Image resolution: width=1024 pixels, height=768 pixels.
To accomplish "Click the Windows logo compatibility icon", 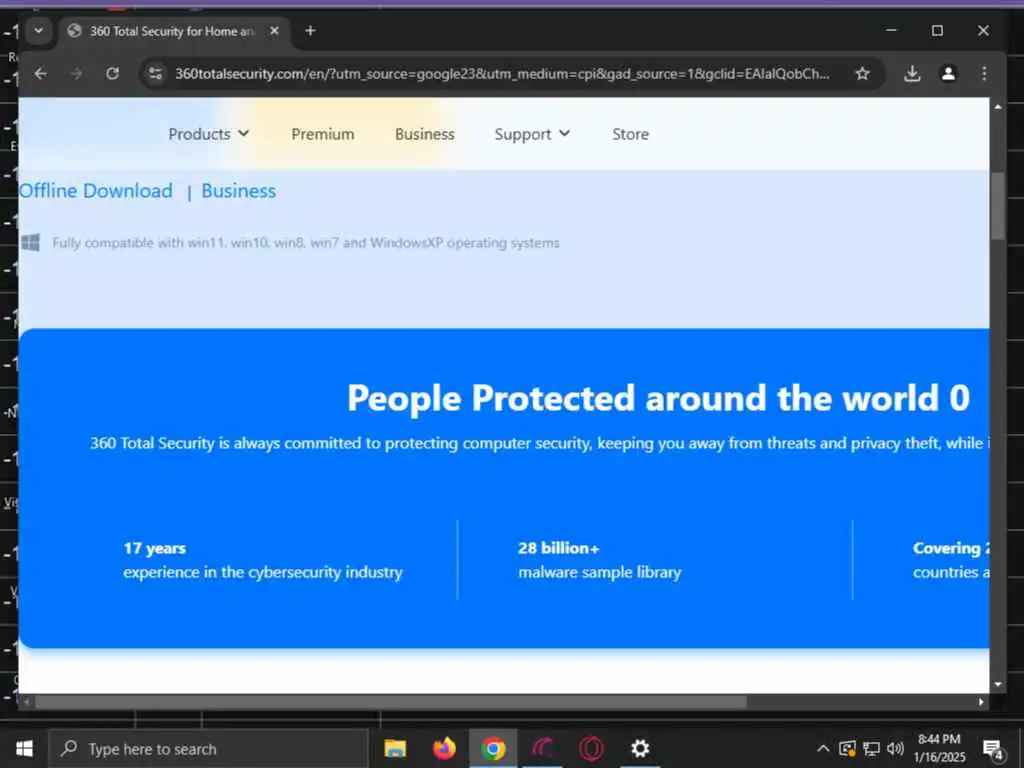I will (x=31, y=243).
